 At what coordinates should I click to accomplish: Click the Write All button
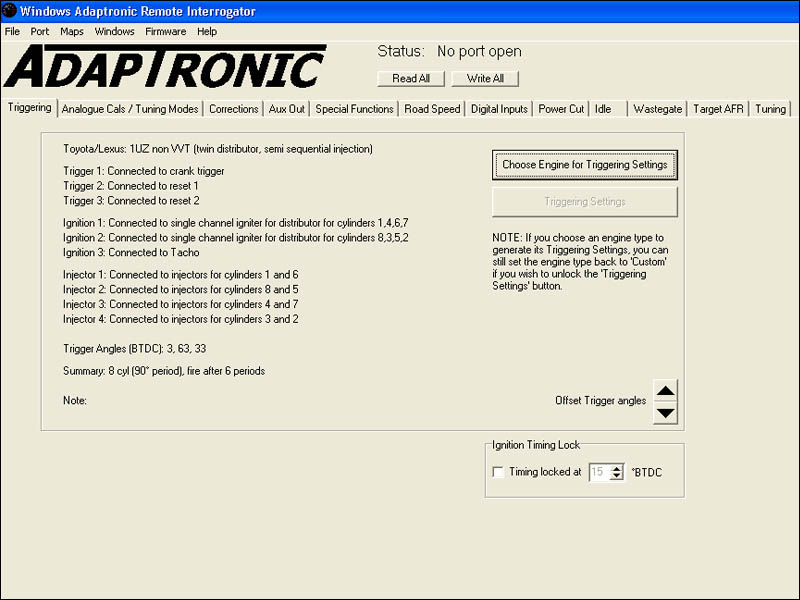[485, 79]
